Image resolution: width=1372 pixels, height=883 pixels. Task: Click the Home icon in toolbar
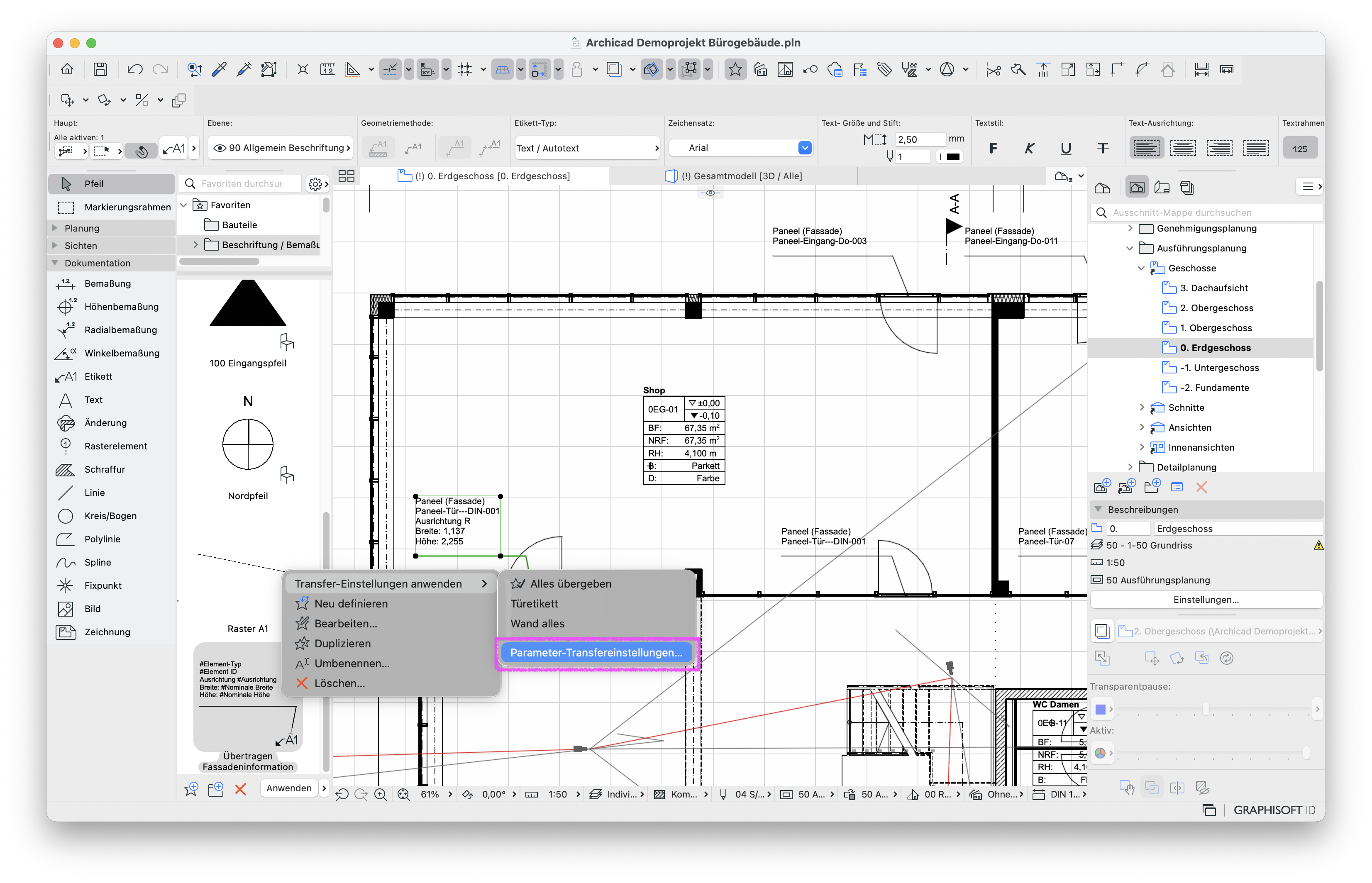(67, 69)
